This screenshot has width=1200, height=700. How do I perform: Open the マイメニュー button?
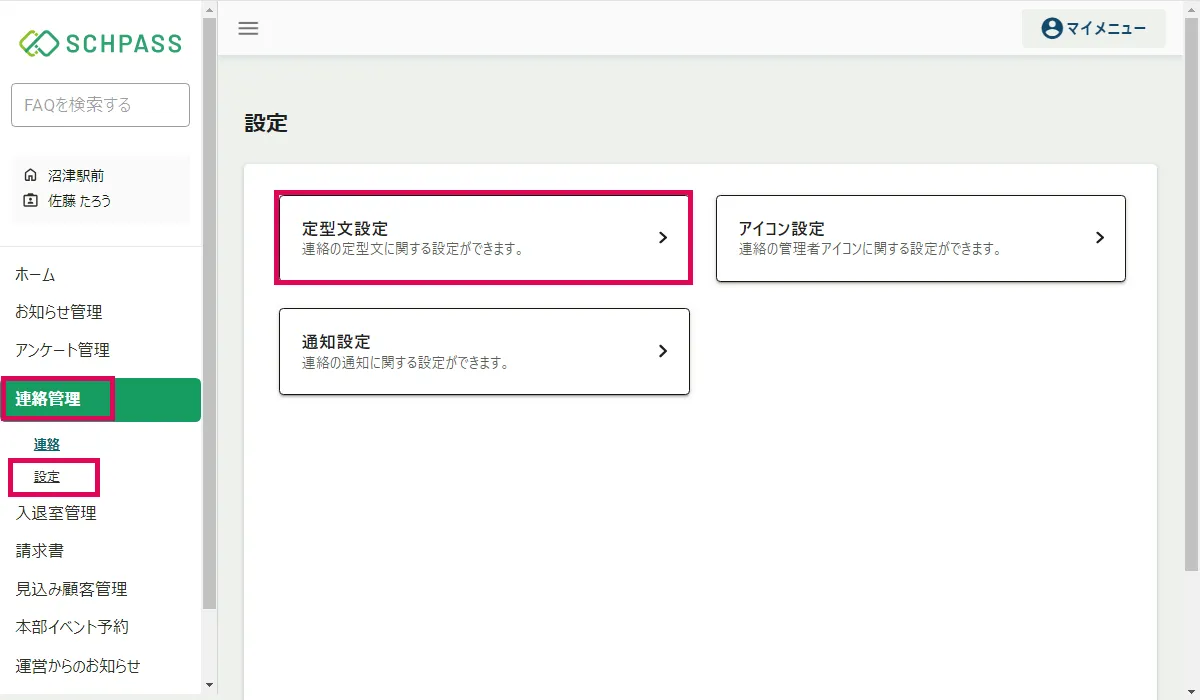[x=1094, y=28]
